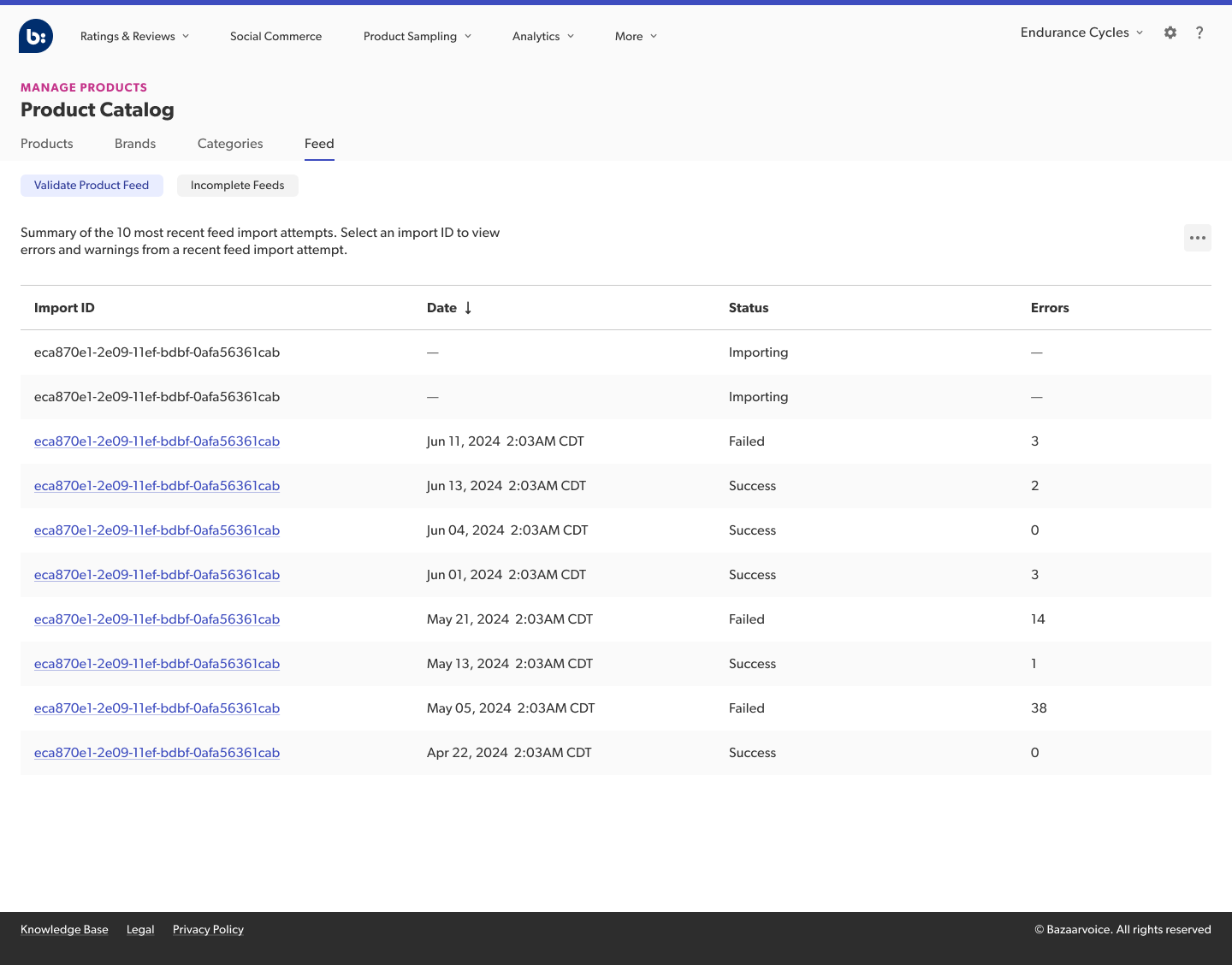Viewport: 1232px width, 965px height.
Task: Open the help question mark icon
Action: click(x=1199, y=33)
